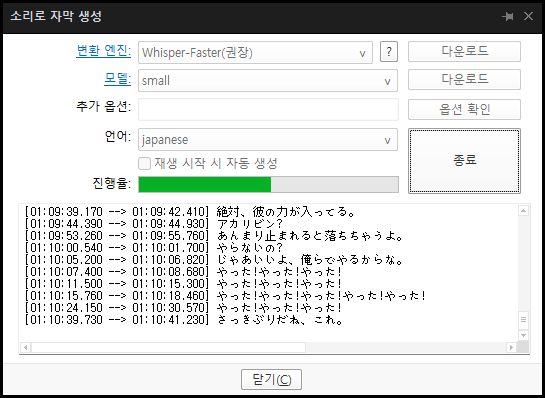Pin the subtitle generation dialog

[508, 16]
